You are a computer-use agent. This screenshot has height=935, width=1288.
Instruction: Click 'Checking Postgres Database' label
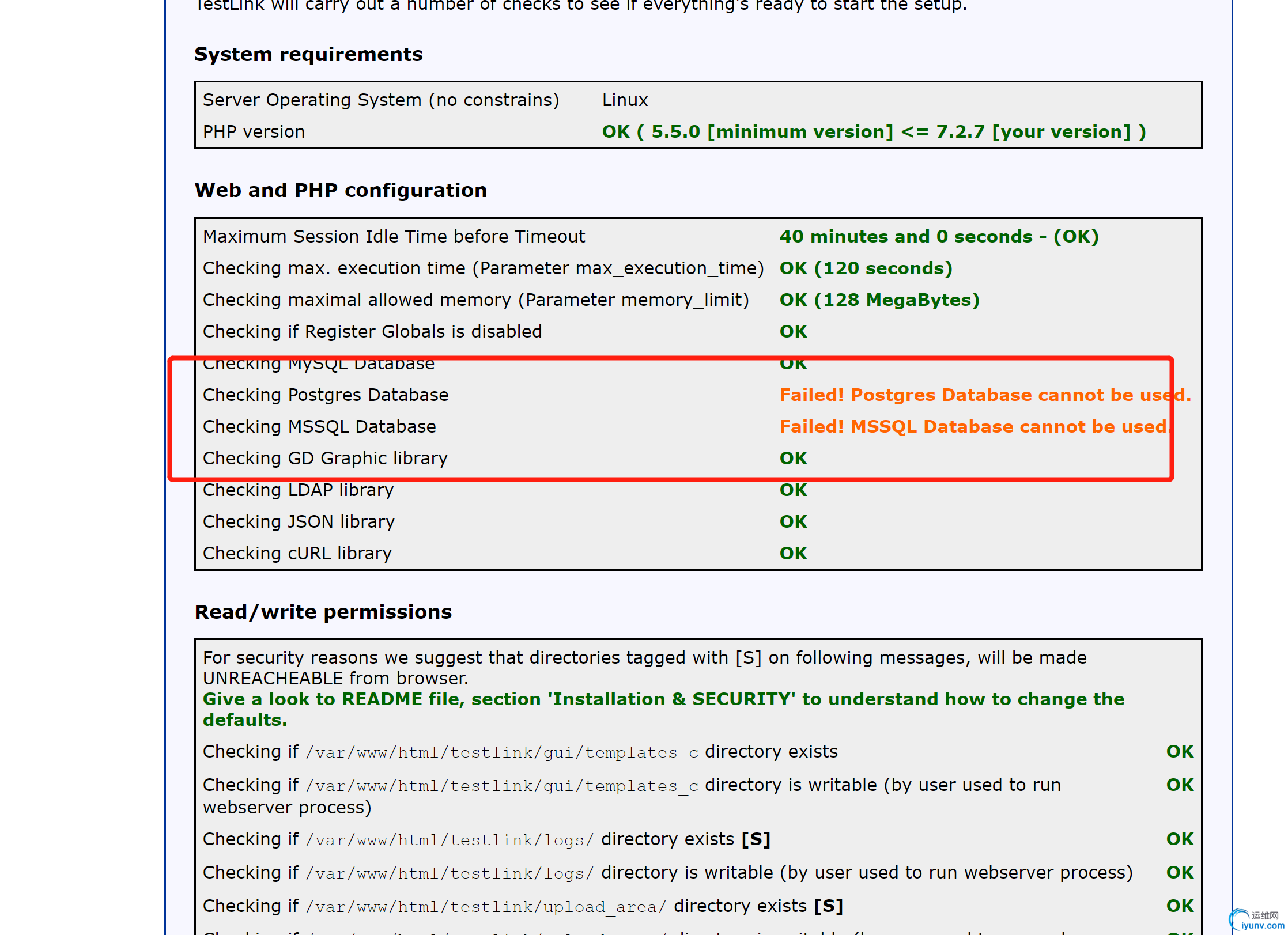(326, 395)
